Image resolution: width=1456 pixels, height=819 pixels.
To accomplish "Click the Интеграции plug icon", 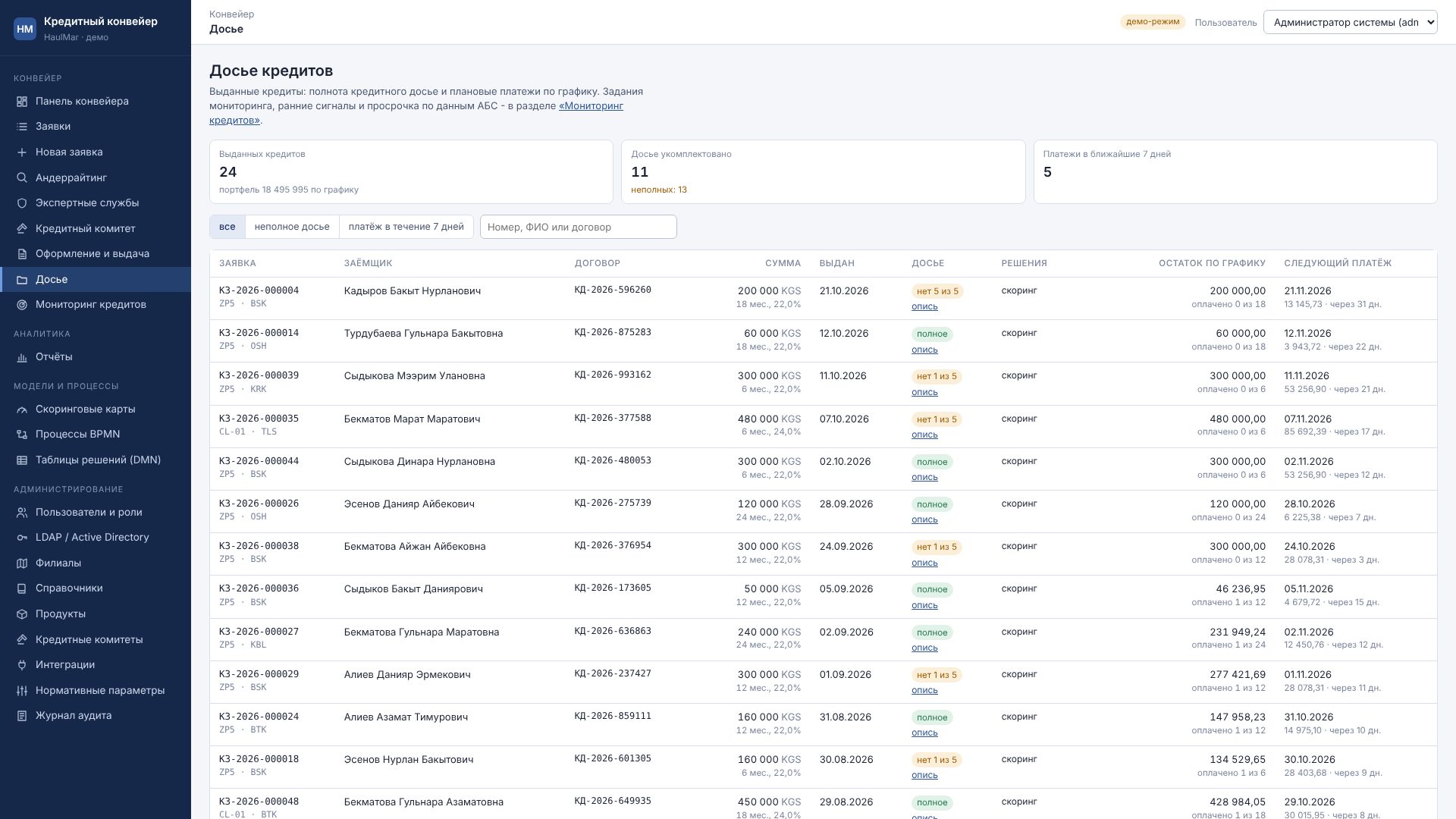I will tap(22, 665).
